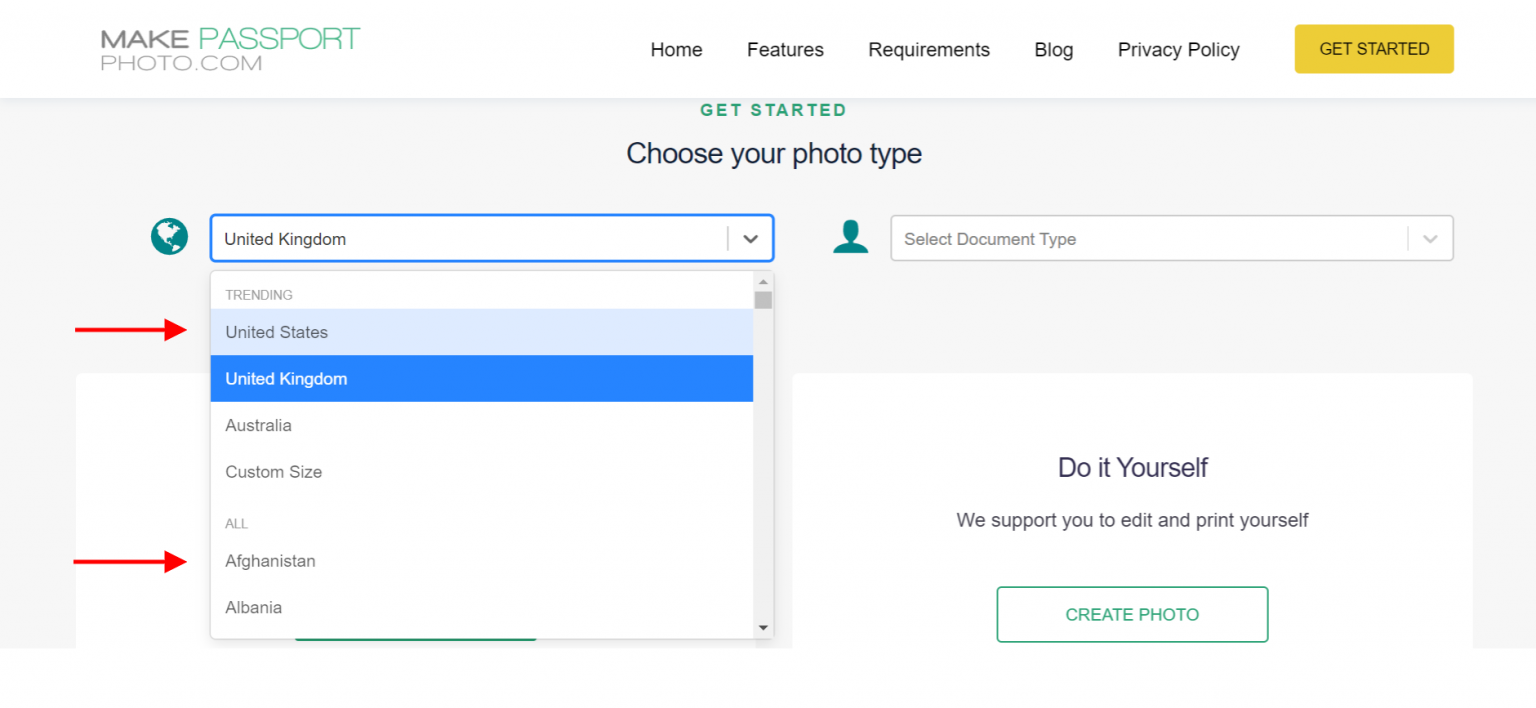Screen dimensions: 1536x708
Task: Open the Home nav link
Action: [x=676, y=50]
